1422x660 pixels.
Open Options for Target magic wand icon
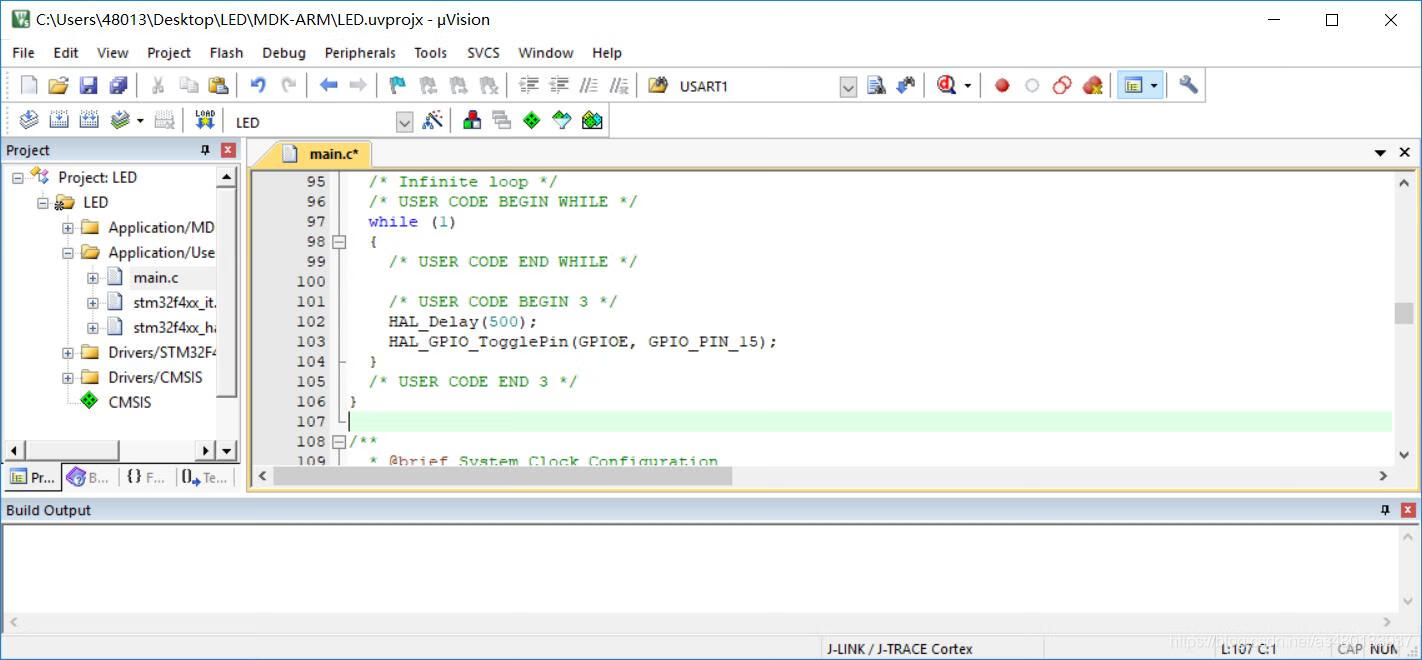pos(432,121)
